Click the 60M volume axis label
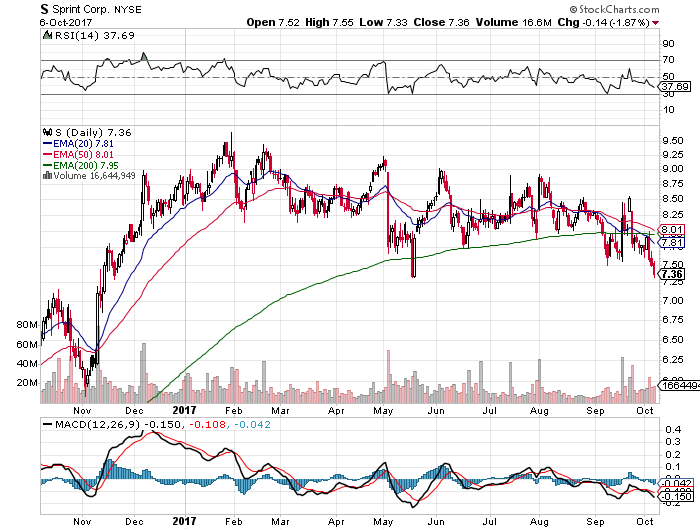This screenshot has height=530, width=700. 27,344
